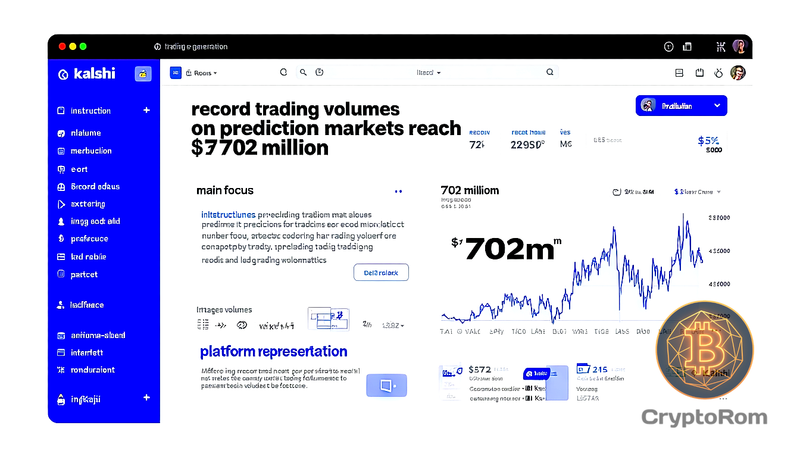Click the icon beside antiome-sibend
The image size is (800, 457).
[x=61, y=336]
